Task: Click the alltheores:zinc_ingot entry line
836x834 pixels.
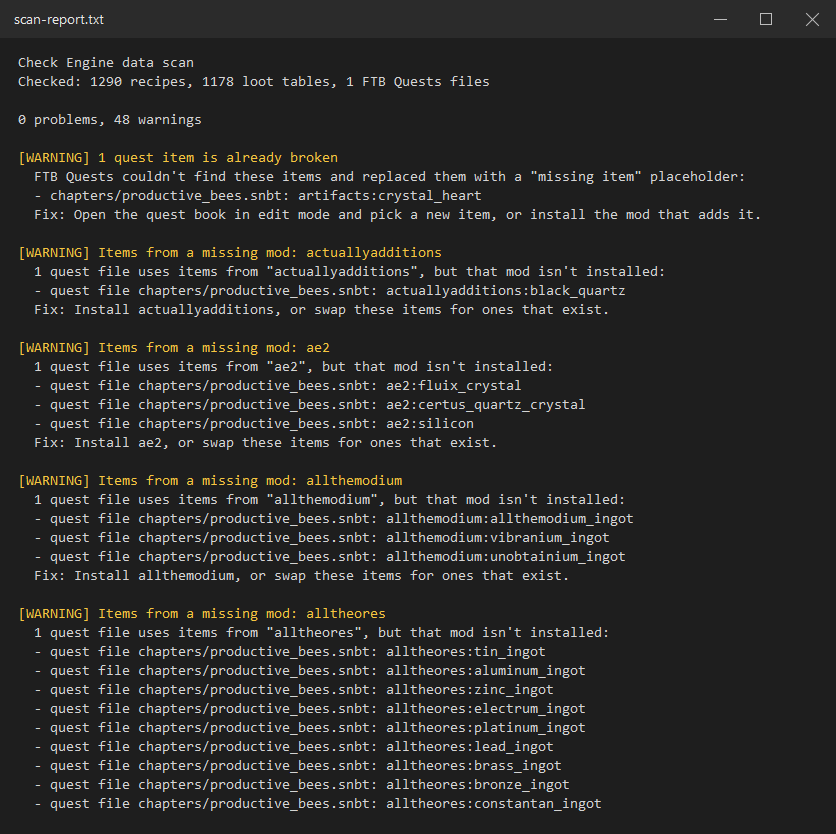Action: coord(293,690)
